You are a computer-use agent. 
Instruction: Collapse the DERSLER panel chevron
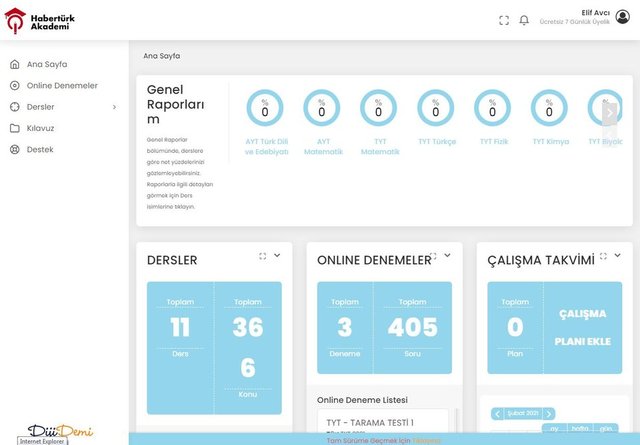coord(277,256)
